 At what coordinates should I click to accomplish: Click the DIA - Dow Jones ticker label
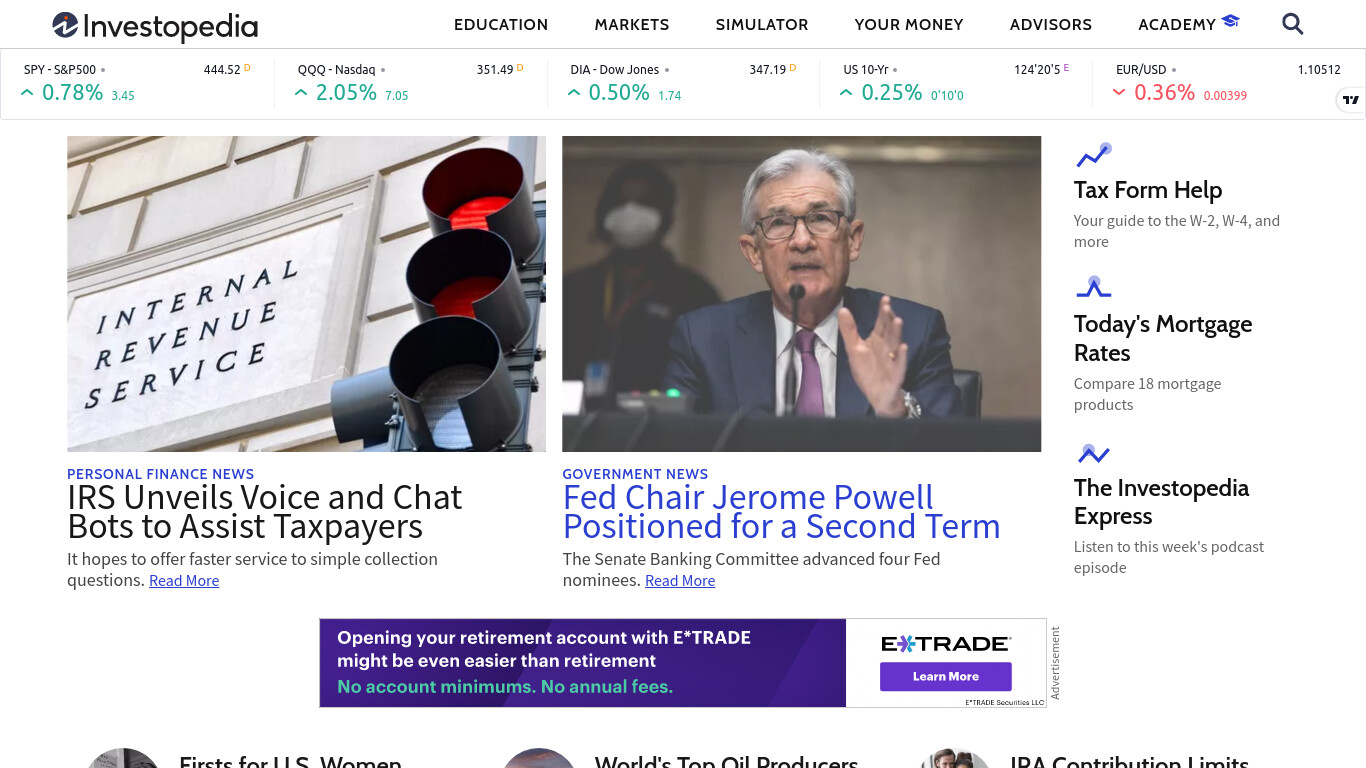[615, 70]
